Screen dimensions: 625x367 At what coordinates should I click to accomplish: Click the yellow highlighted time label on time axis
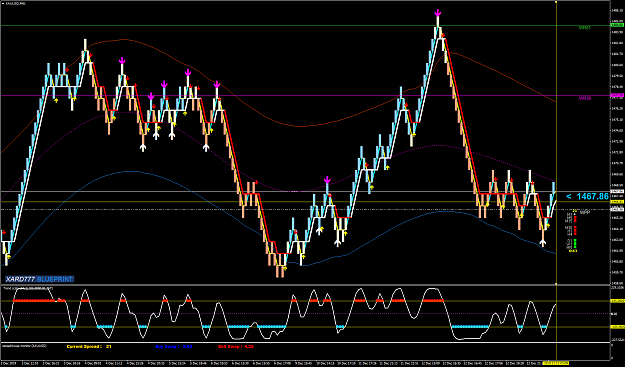click(556, 363)
